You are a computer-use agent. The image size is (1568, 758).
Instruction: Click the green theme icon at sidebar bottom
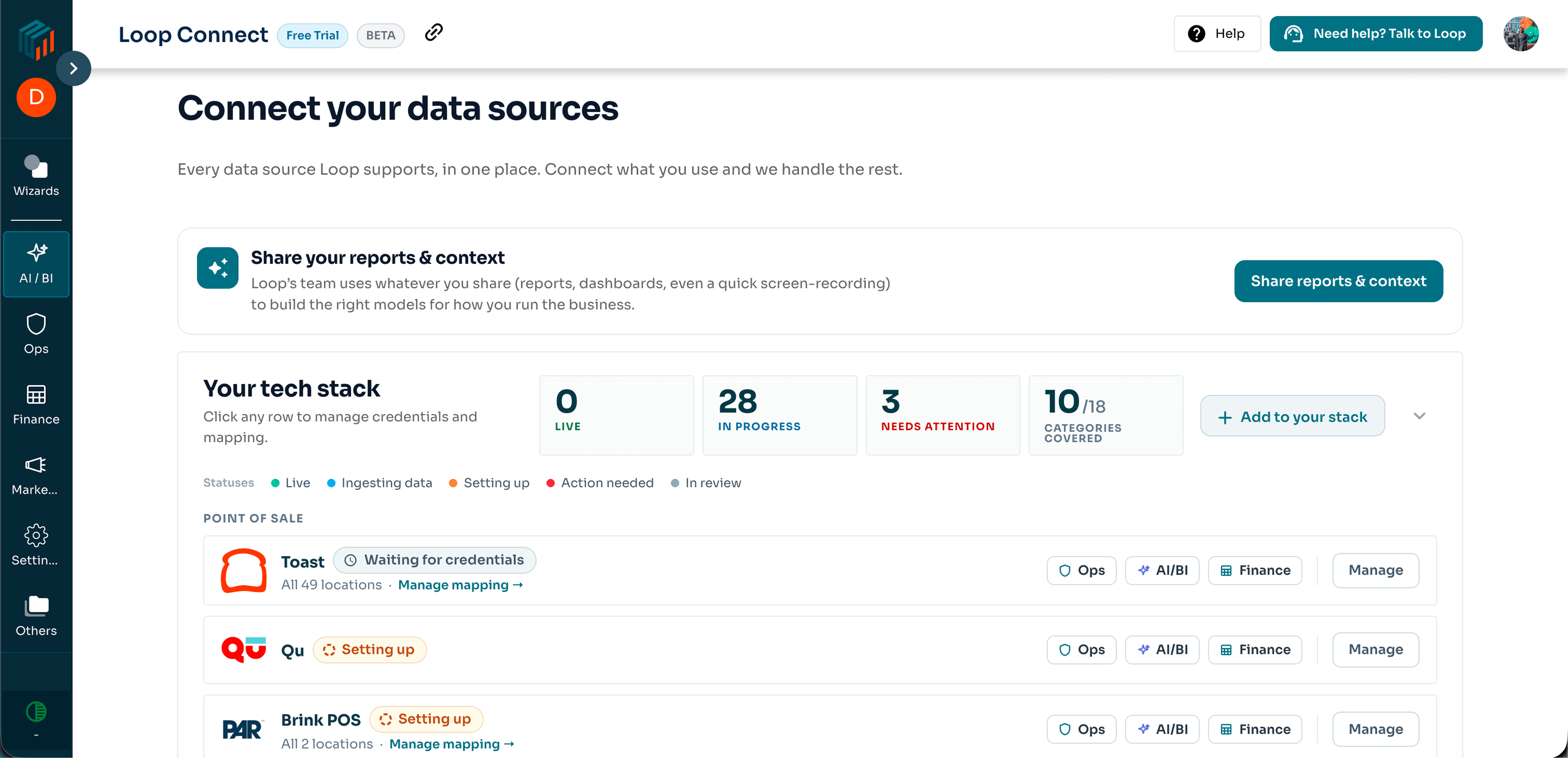36,712
